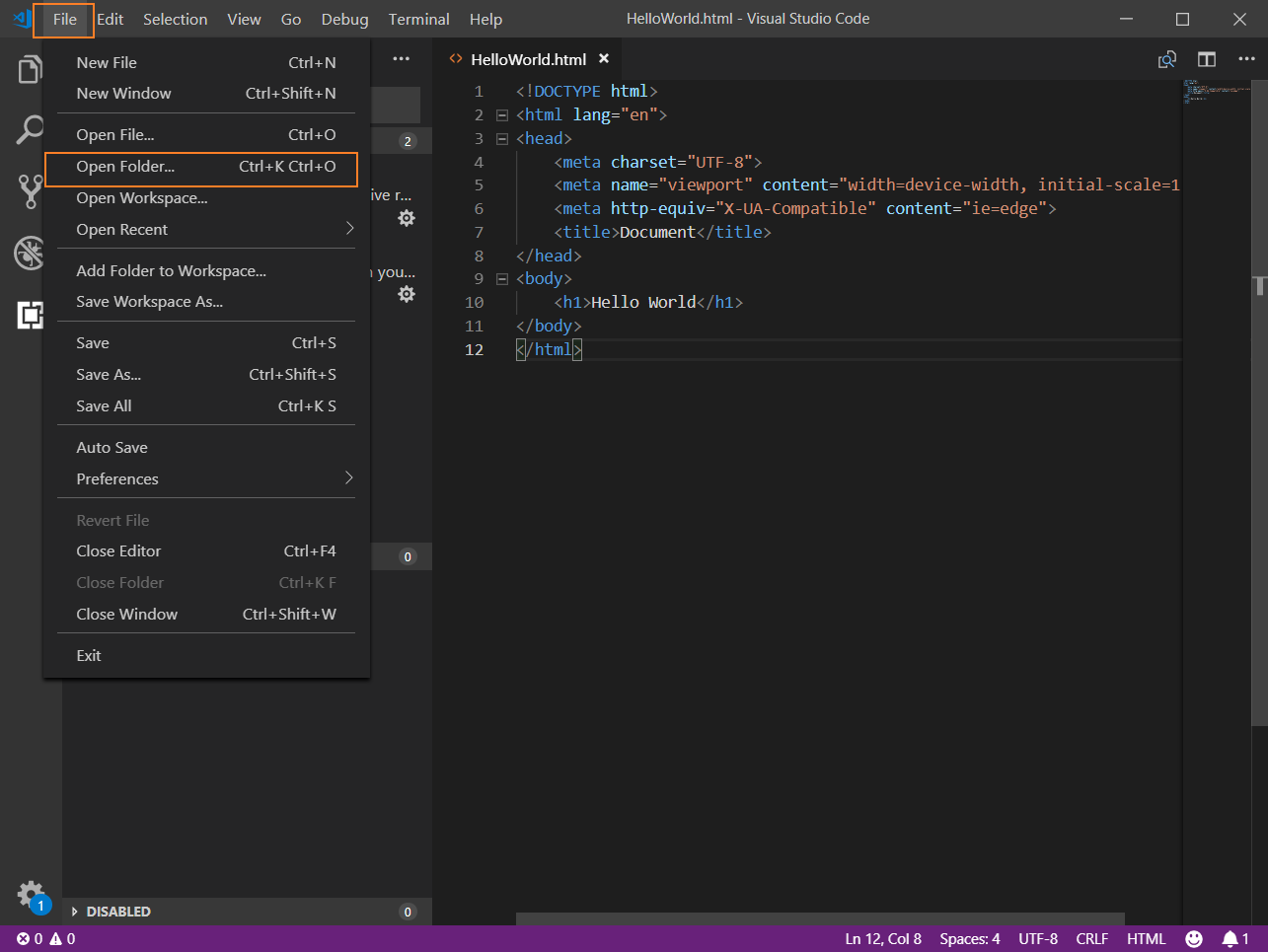Click the HTML language mode in status bar
1268x952 pixels.
(x=1146, y=939)
